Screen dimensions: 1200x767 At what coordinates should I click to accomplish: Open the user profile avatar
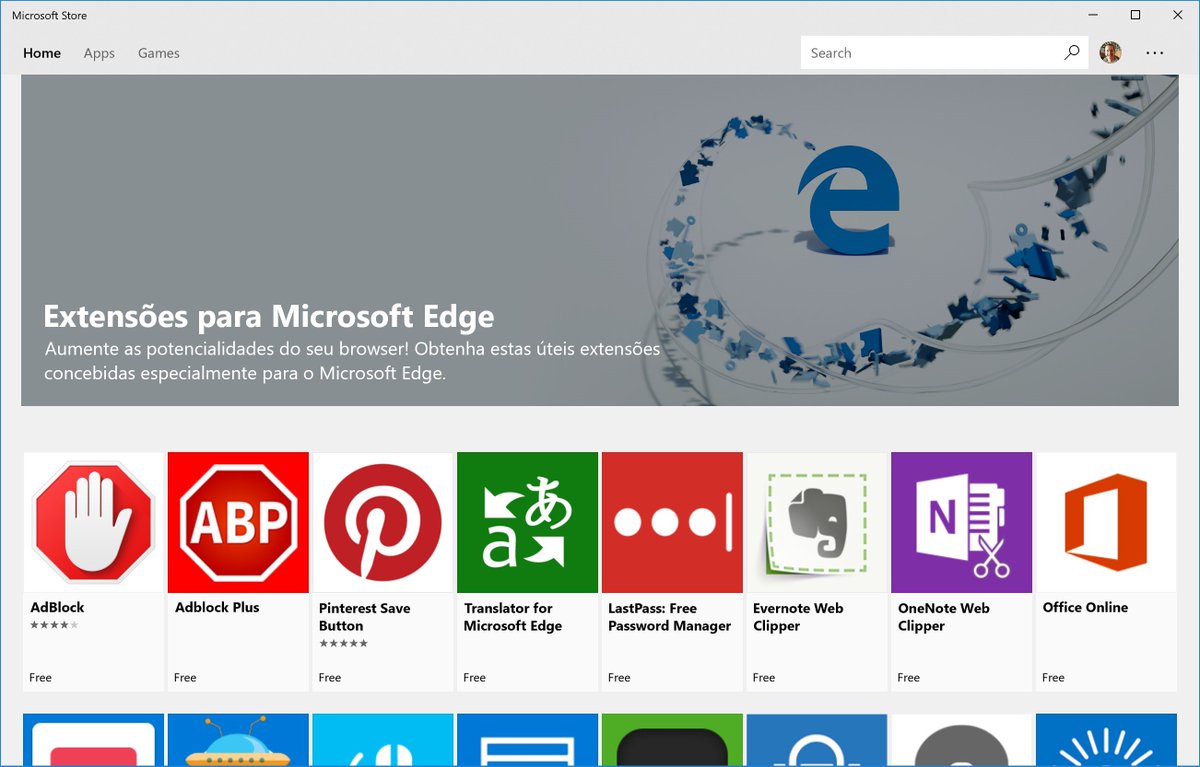click(1110, 53)
